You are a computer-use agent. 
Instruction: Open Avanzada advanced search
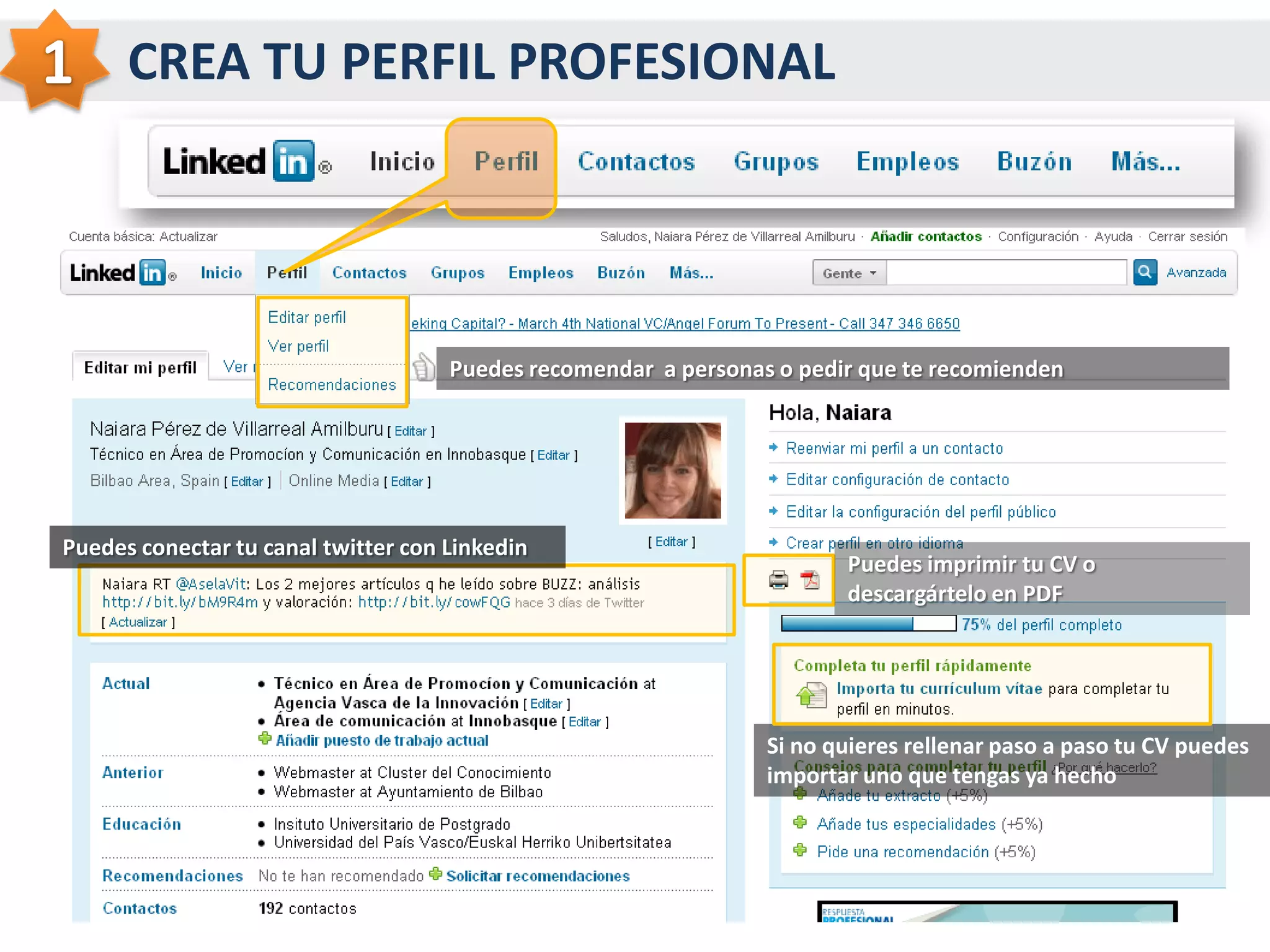1196,273
